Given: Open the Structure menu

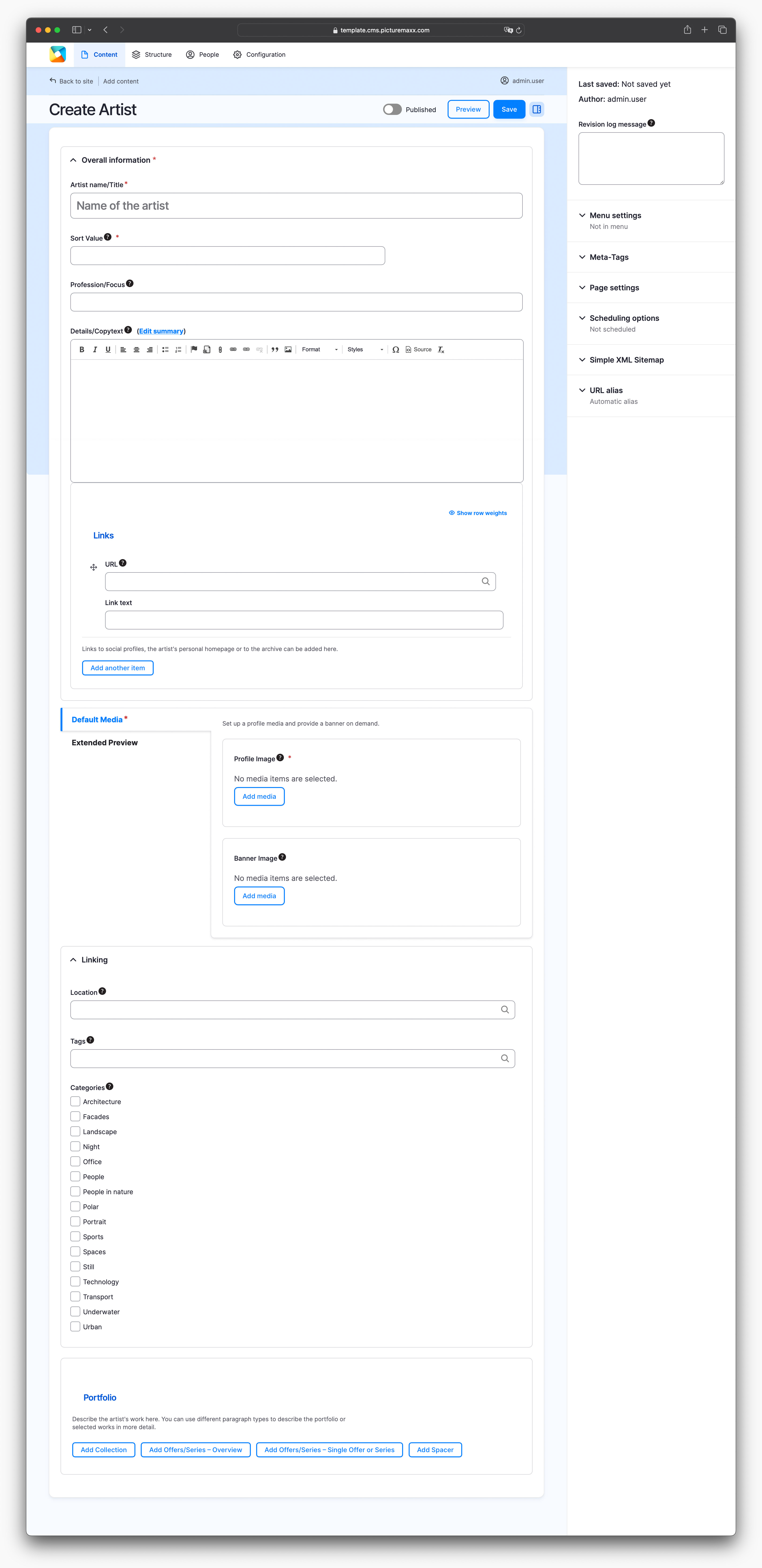Looking at the screenshot, I should pyautogui.click(x=152, y=55).
